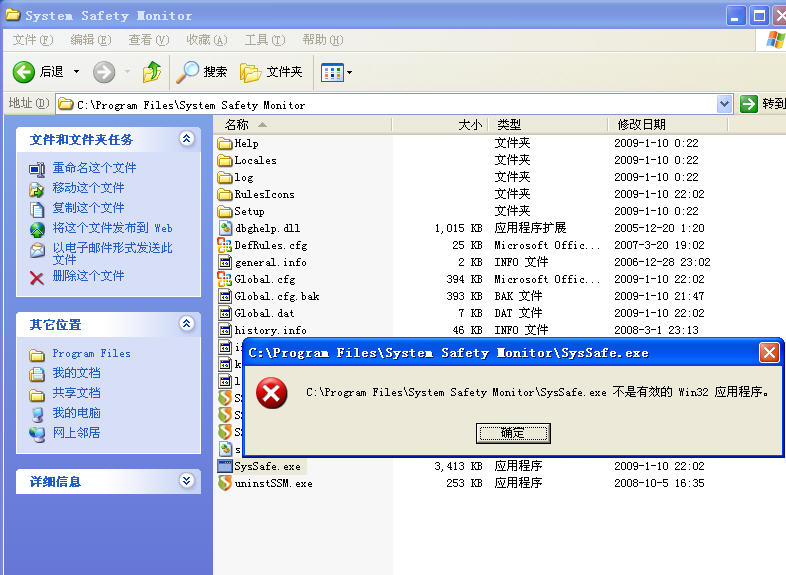This screenshot has width=786, height=575.
Task: Select the Global.cfg file icon
Action: tap(225, 279)
